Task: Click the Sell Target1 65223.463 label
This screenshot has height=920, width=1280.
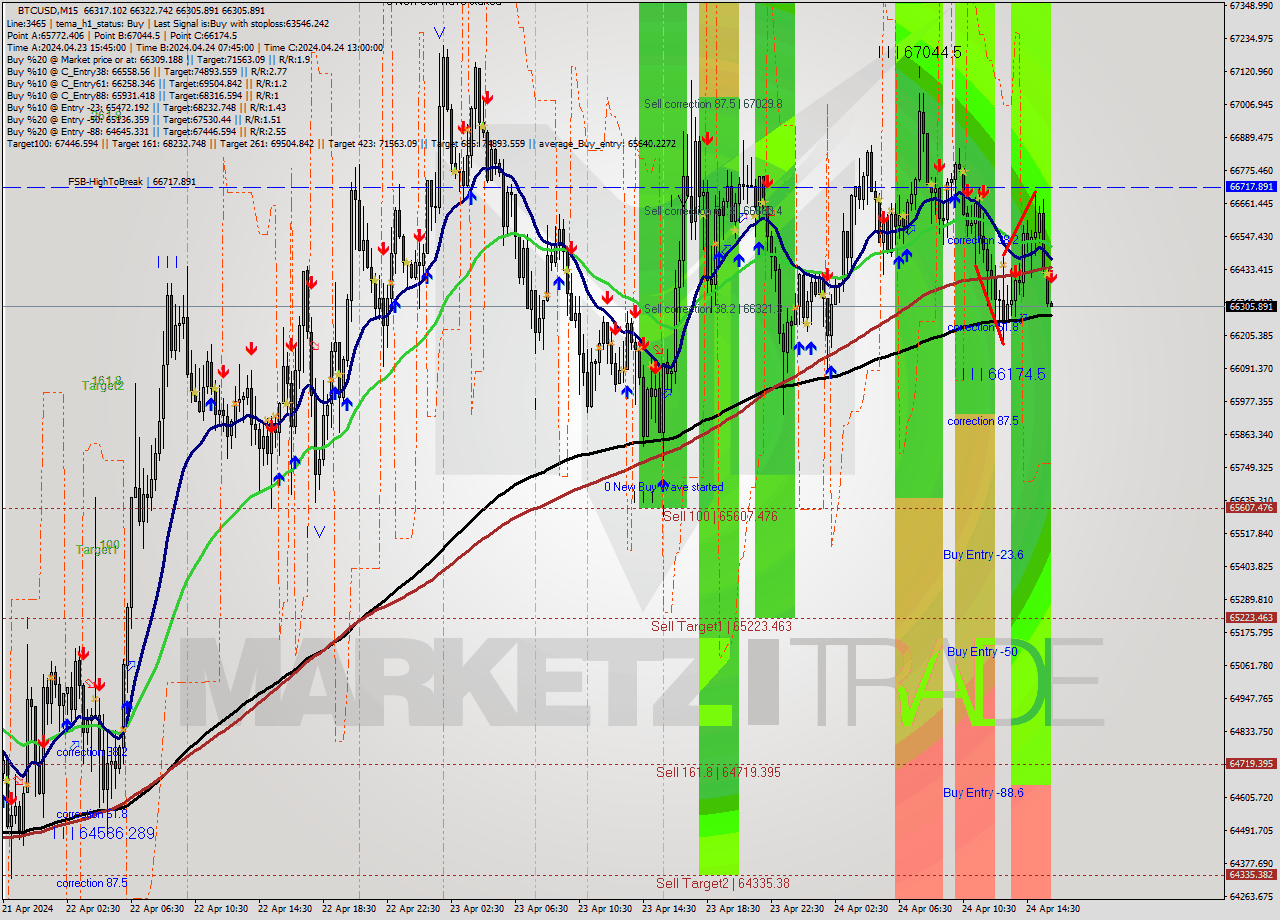Action: point(720,627)
